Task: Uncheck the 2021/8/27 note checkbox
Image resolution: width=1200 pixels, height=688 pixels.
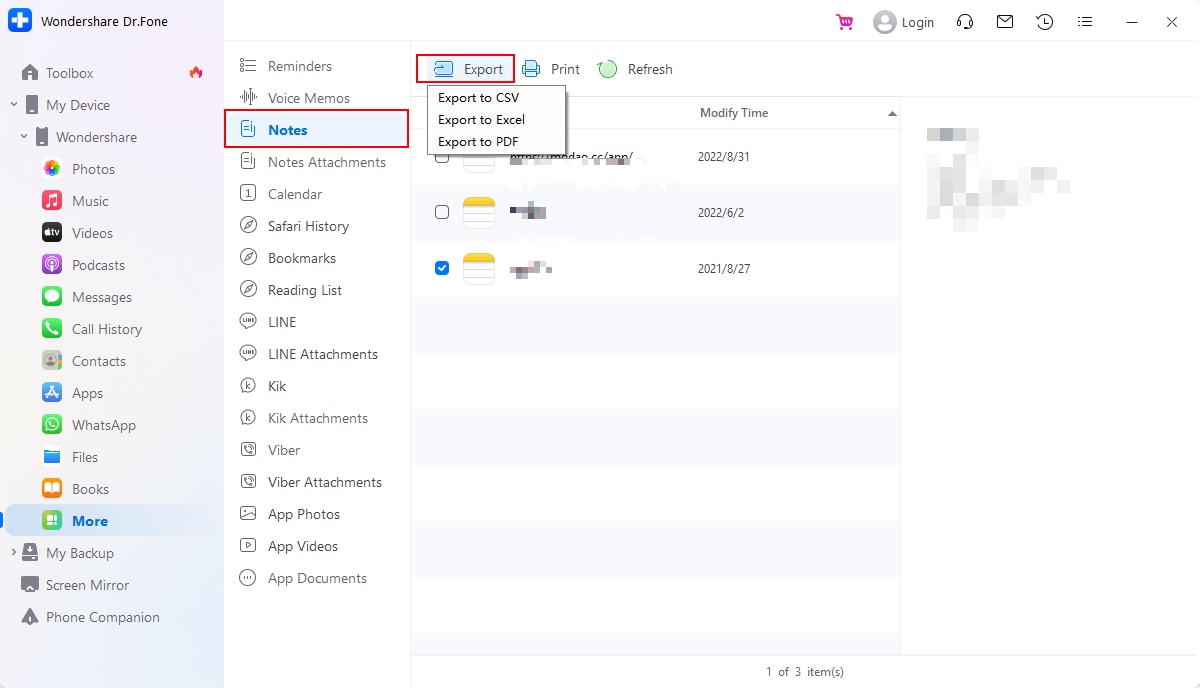Action: [442, 268]
